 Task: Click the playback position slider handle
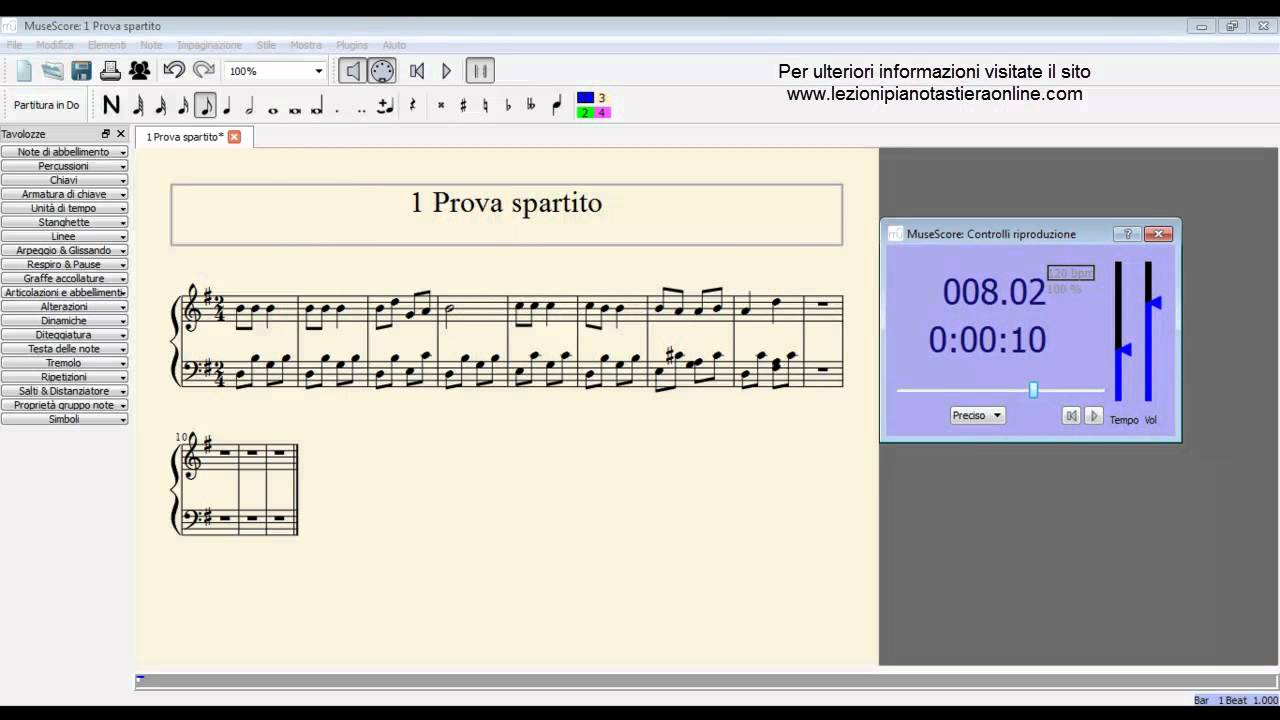click(1033, 390)
